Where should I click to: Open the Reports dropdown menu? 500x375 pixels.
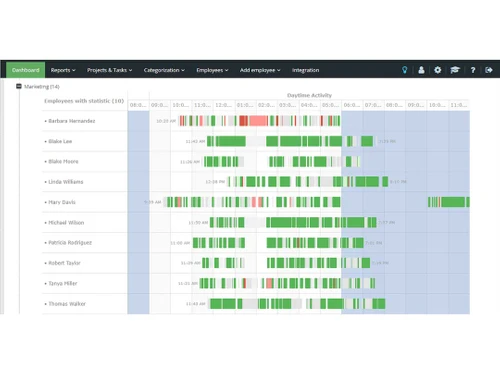point(63,70)
